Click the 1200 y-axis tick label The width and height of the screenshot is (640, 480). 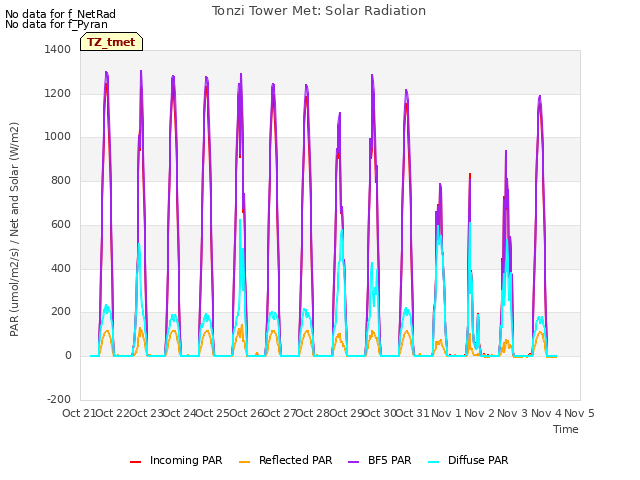(58, 93)
